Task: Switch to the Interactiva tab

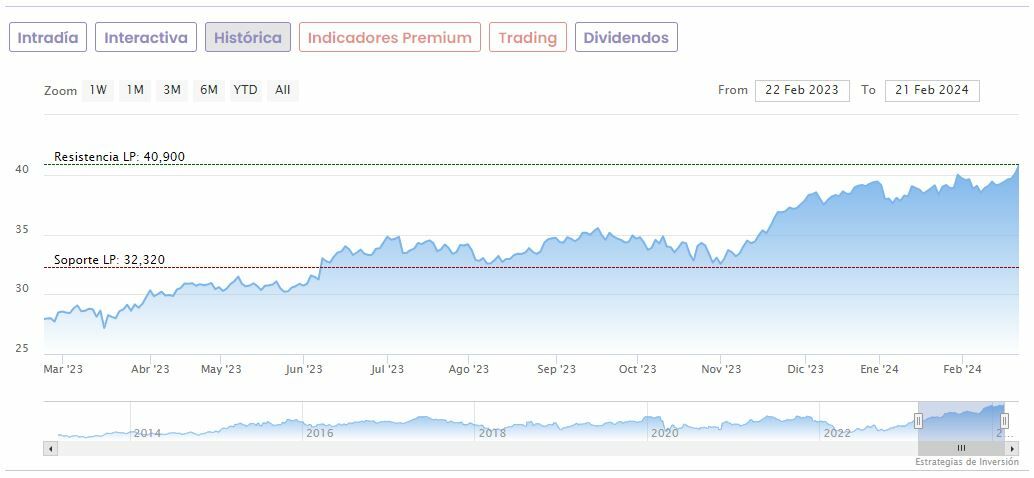Action: coord(146,38)
